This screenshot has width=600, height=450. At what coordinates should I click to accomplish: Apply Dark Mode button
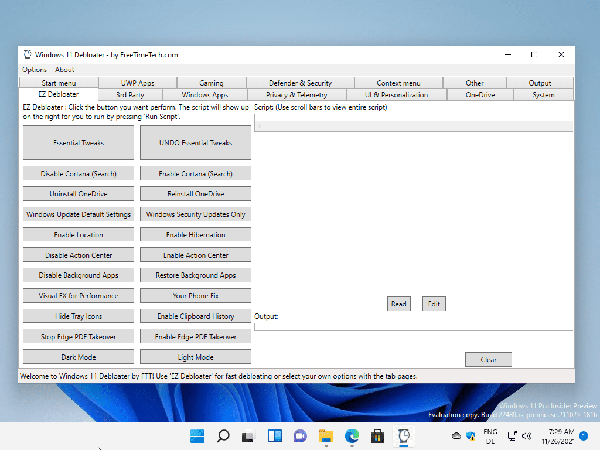(x=78, y=357)
